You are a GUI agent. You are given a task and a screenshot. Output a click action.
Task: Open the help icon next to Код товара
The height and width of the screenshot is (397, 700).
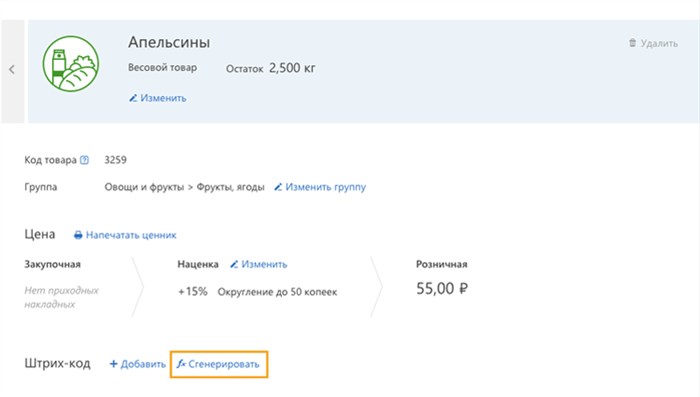click(84, 160)
